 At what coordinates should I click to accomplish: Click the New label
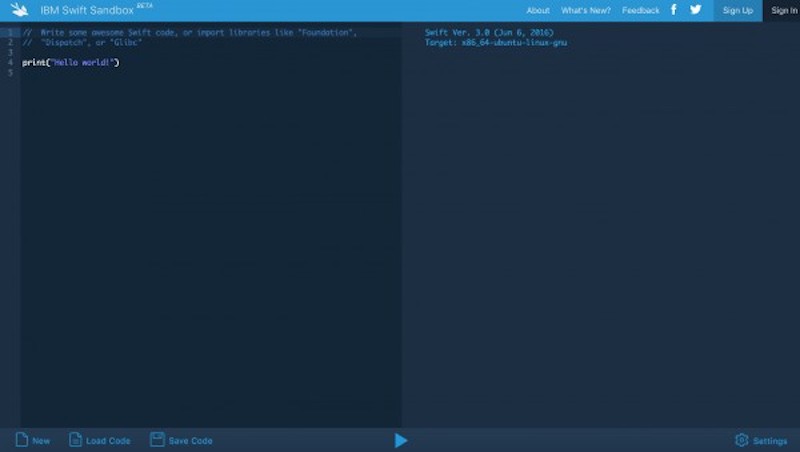tap(41, 441)
